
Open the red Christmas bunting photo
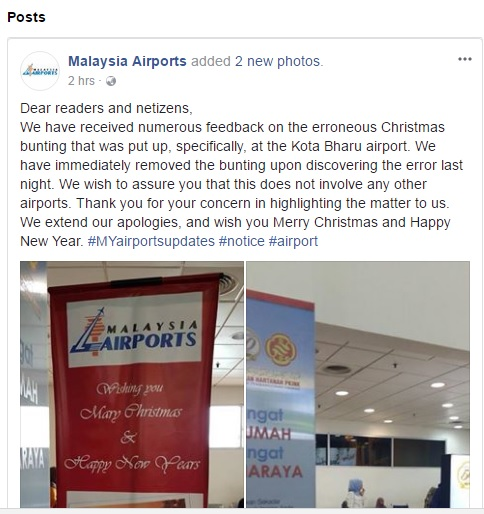click(x=132, y=384)
